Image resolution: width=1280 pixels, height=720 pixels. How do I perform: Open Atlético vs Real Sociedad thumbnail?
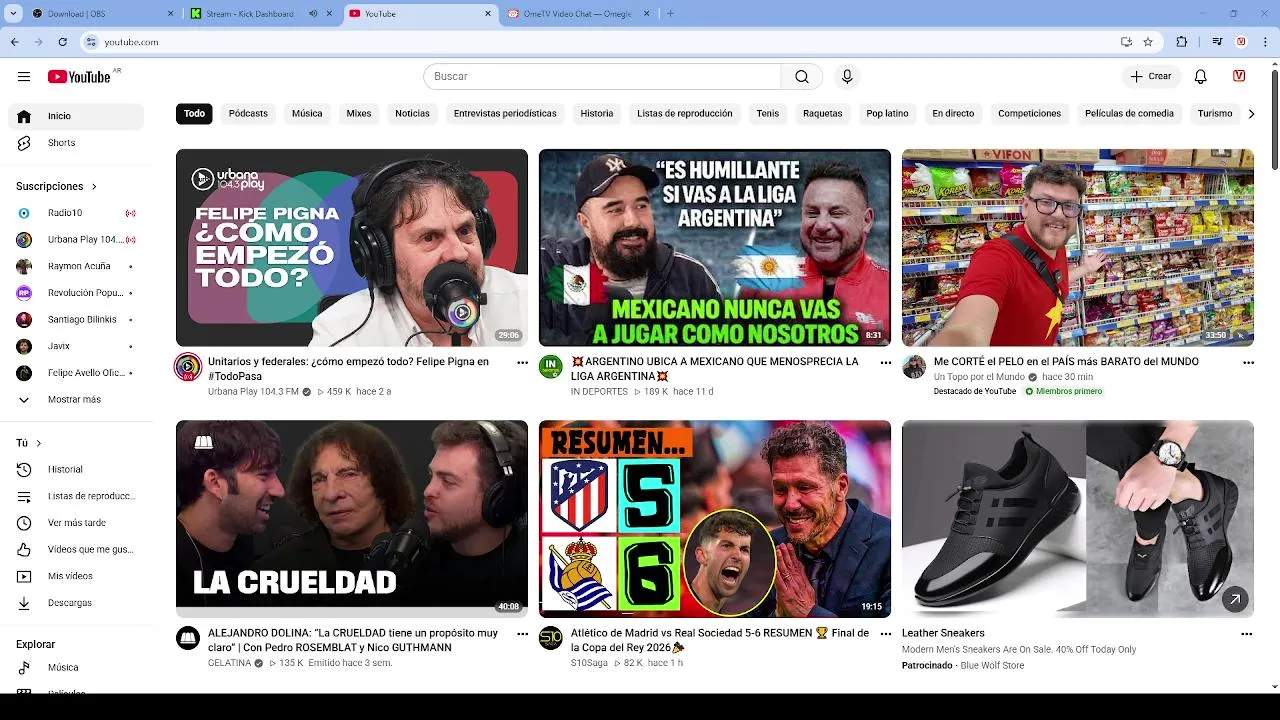click(715, 519)
